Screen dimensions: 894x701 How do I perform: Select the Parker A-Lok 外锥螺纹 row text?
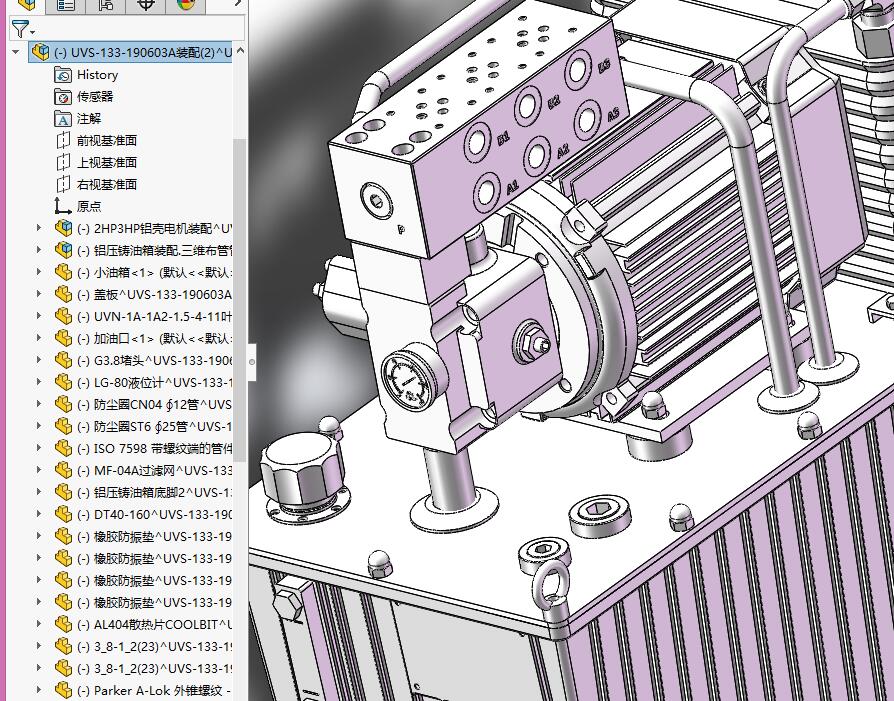tap(155, 690)
